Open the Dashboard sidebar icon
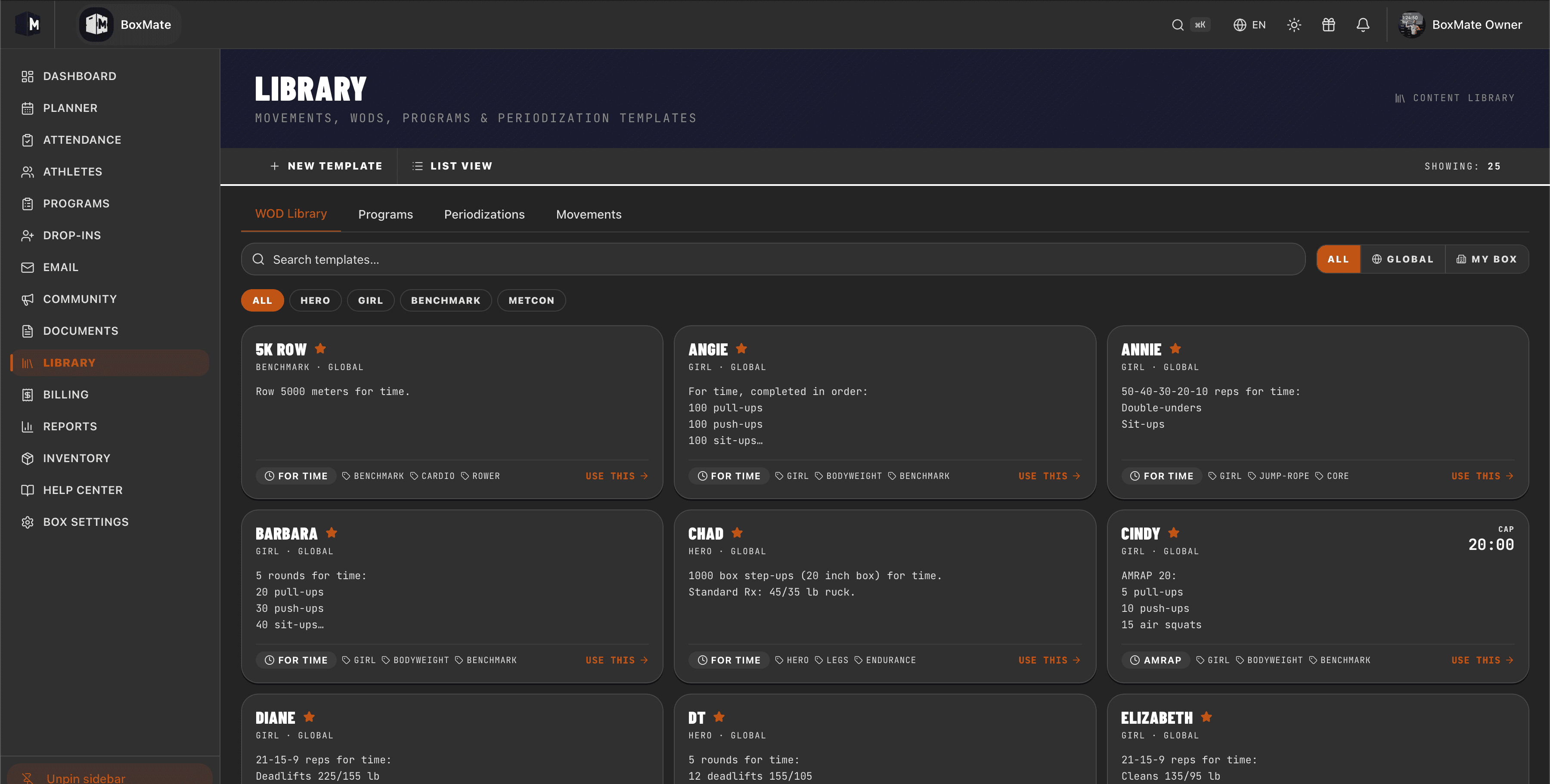Viewport: 1550px width, 784px height. (x=27, y=76)
